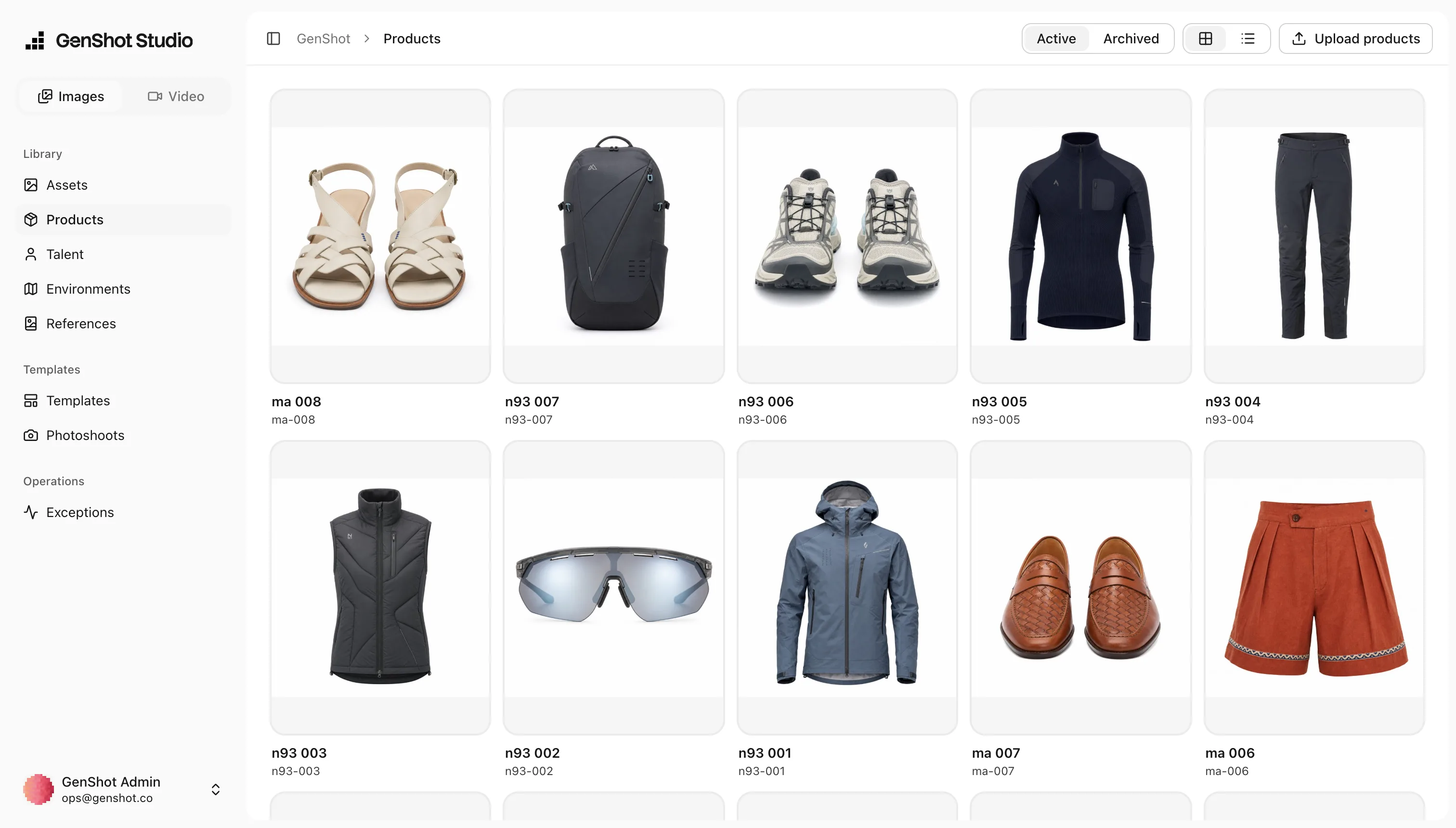Screen dimensions: 1456x828
Task: Click the Templates layout icon
Action: coord(31,401)
